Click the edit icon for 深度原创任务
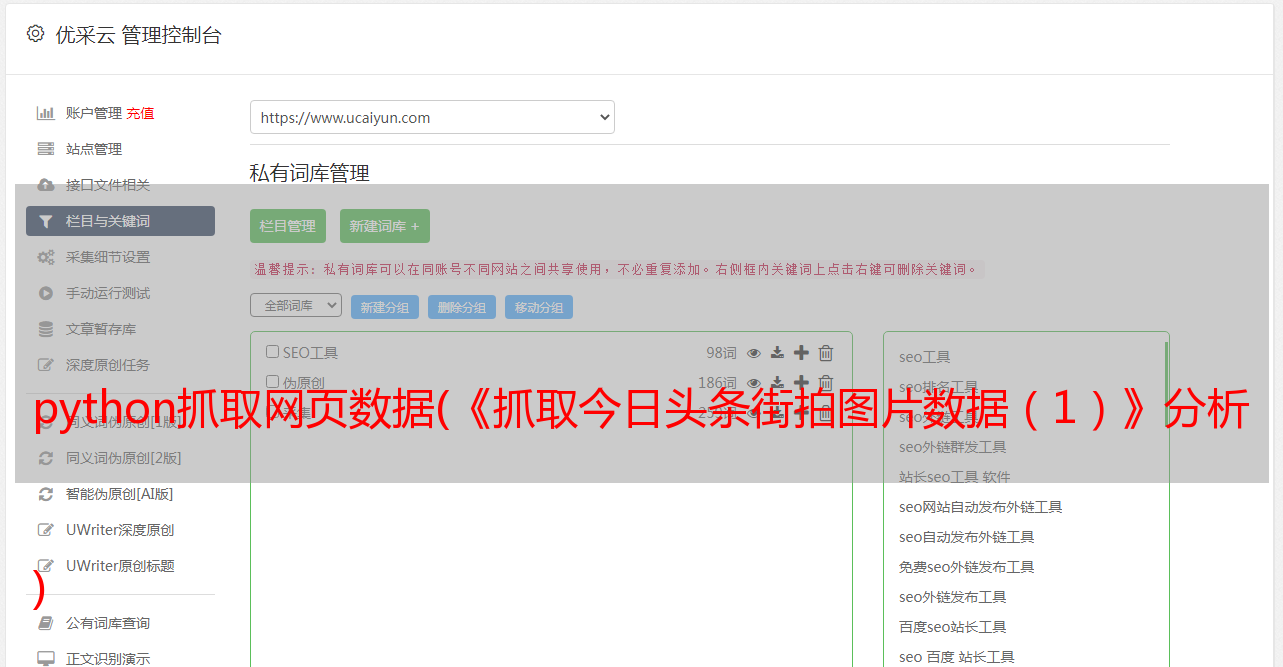 (46, 365)
